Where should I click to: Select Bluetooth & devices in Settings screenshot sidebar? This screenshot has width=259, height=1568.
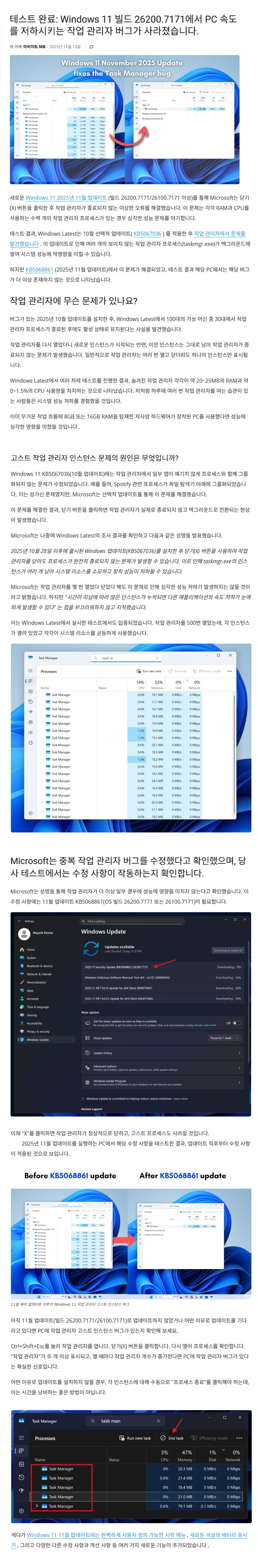(x=39, y=966)
